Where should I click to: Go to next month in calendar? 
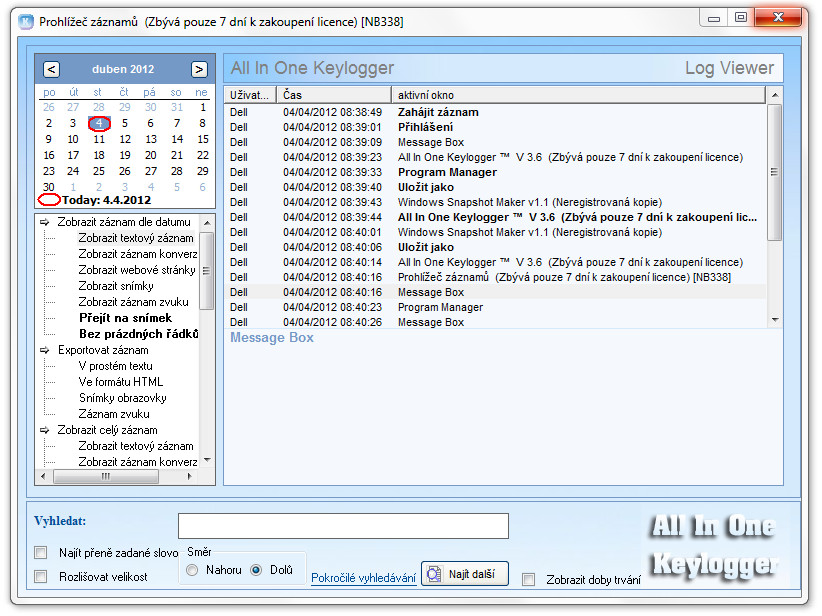coord(199,69)
